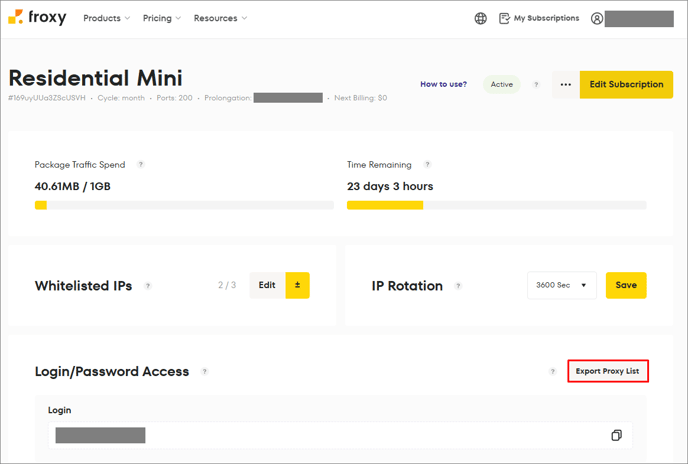Edit the whitelisted IPs
Screen dimensions: 688x464
click(x=267, y=285)
